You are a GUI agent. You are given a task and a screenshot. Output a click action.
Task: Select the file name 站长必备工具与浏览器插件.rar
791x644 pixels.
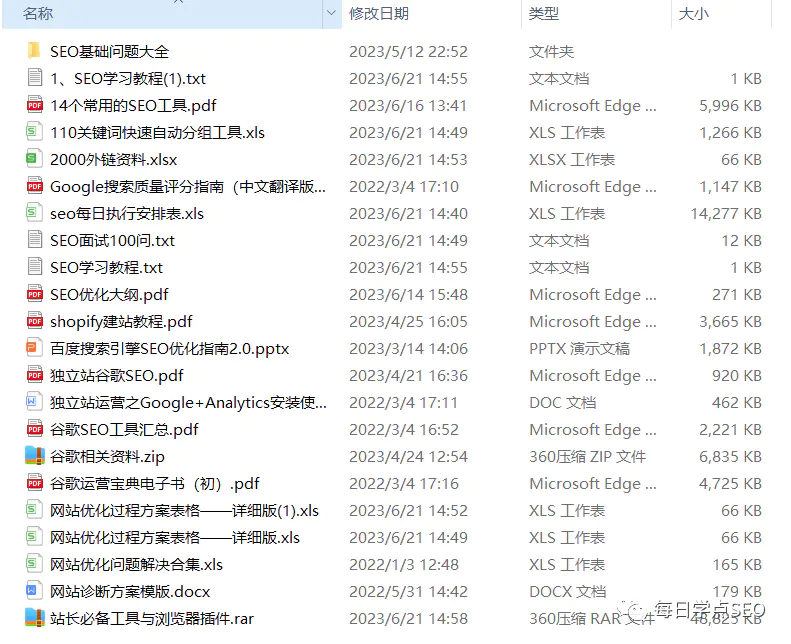[x=151, y=619]
